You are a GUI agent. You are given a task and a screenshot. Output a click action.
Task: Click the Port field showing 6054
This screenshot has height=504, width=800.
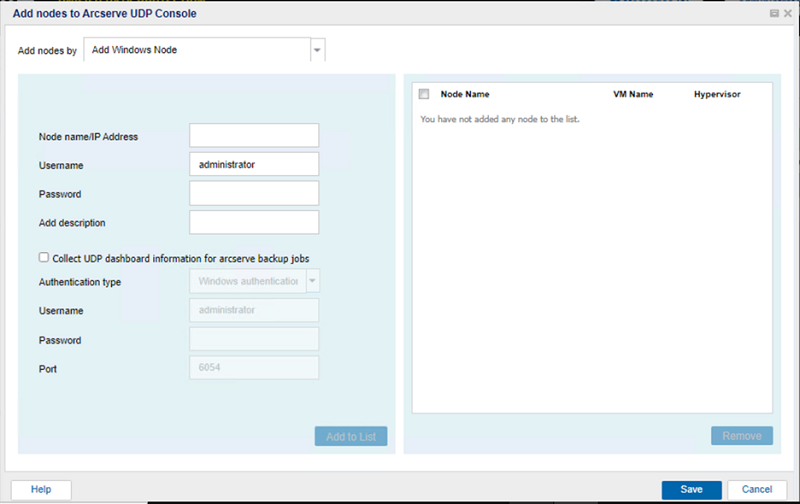click(254, 368)
